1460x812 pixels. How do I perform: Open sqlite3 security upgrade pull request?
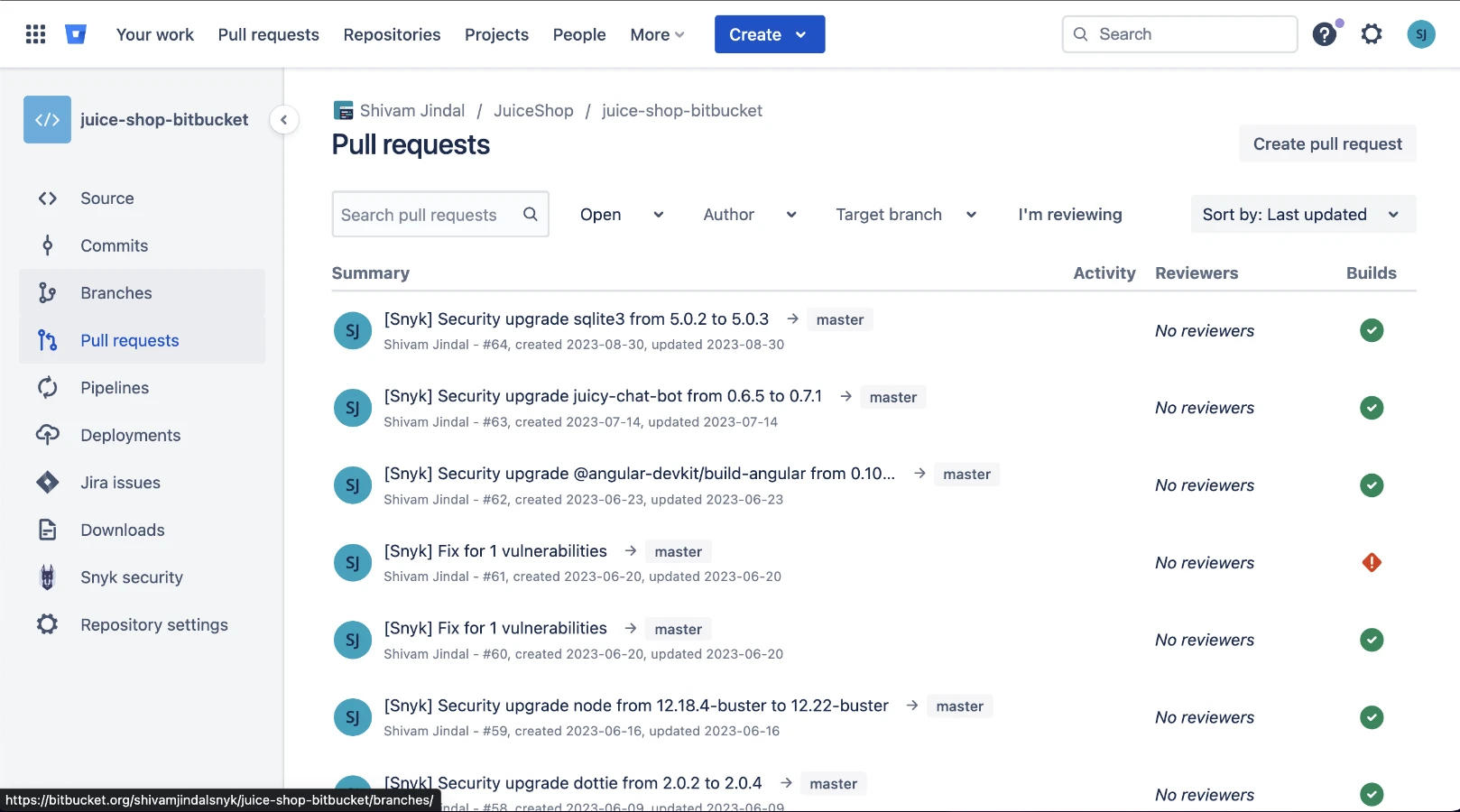[576, 318]
